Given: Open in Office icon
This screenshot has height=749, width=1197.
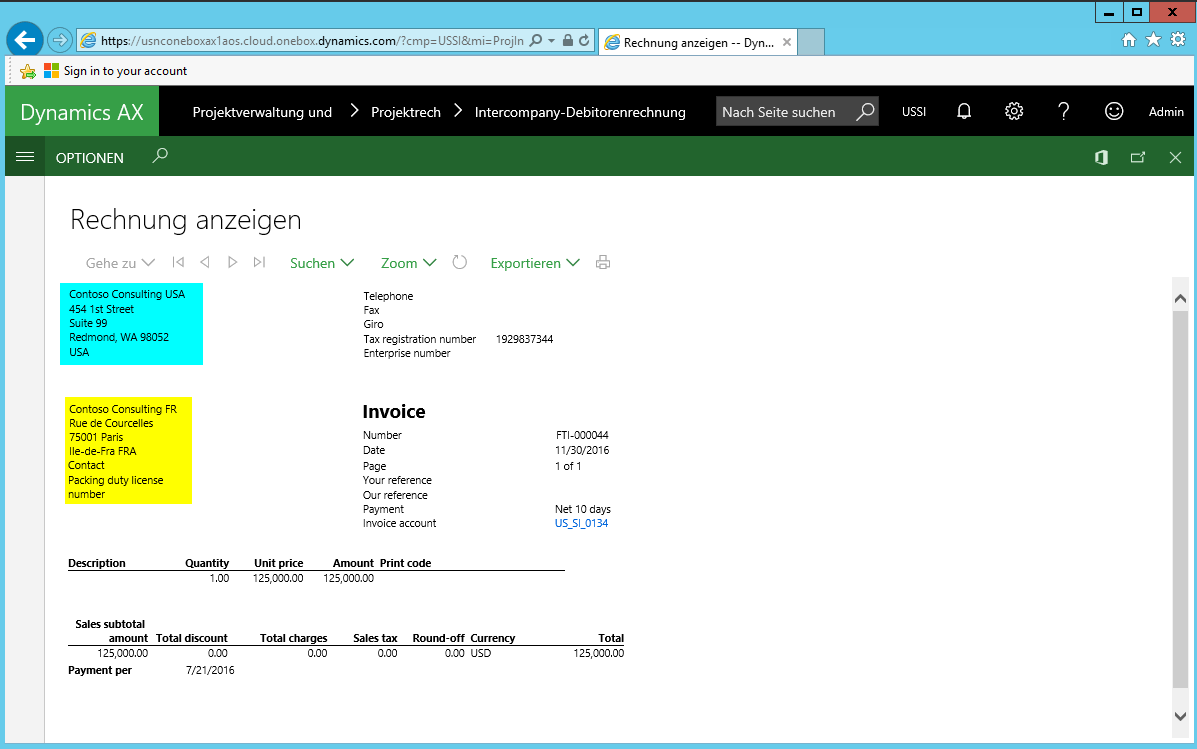Looking at the screenshot, I should [1101, 157].
